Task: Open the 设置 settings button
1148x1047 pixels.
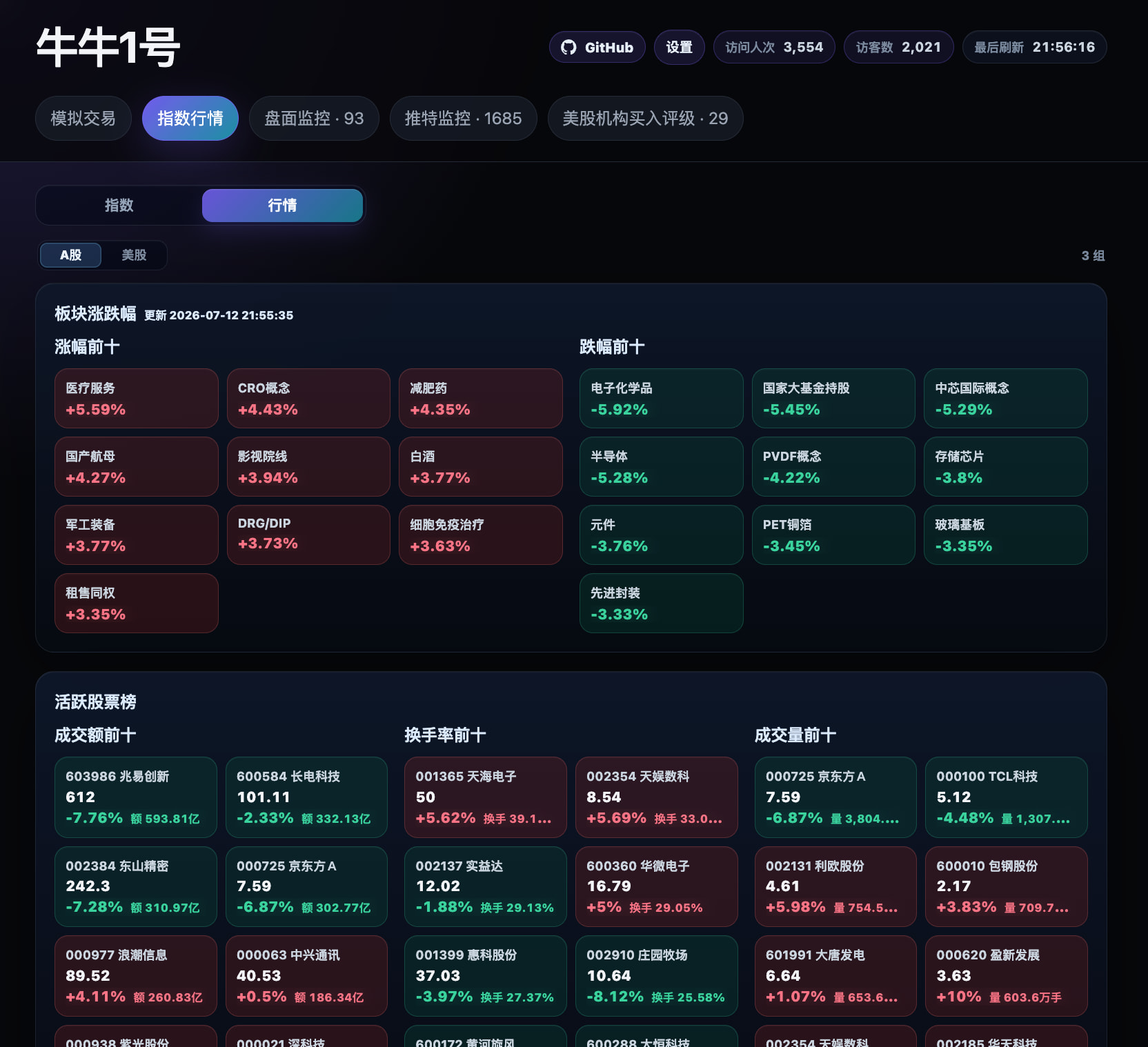Action: pyautogui.click(x=680, y=47)
